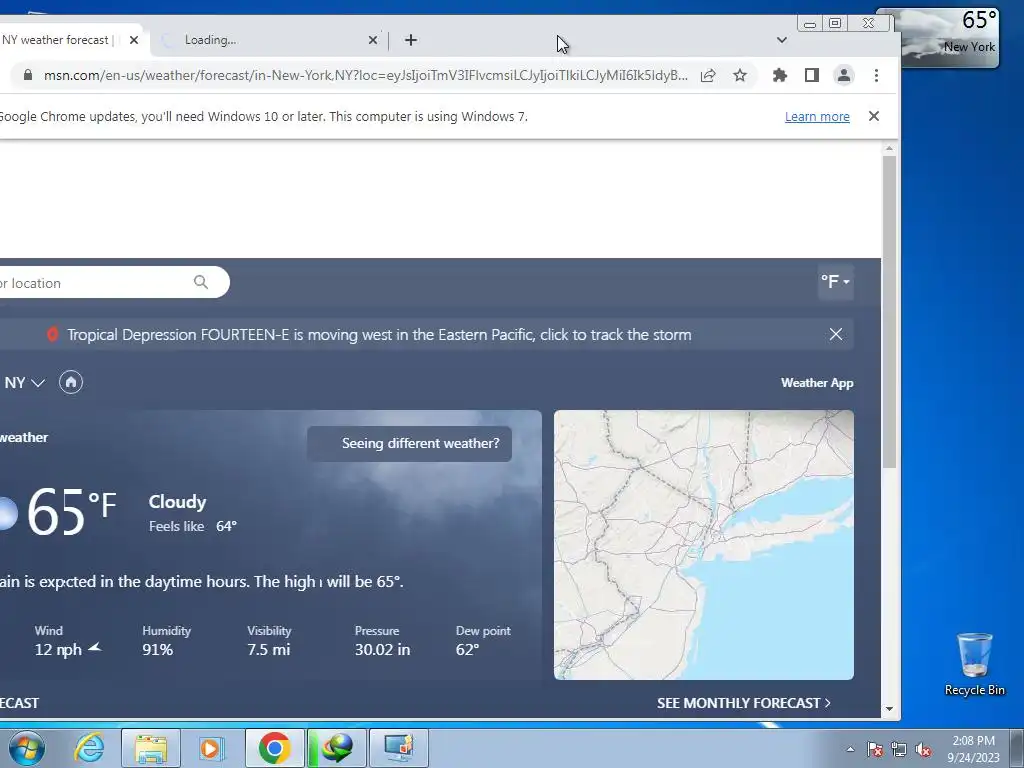Click the Show desktop button
The width and height of the screenshot is (1024, 768).
(1017, 748)
